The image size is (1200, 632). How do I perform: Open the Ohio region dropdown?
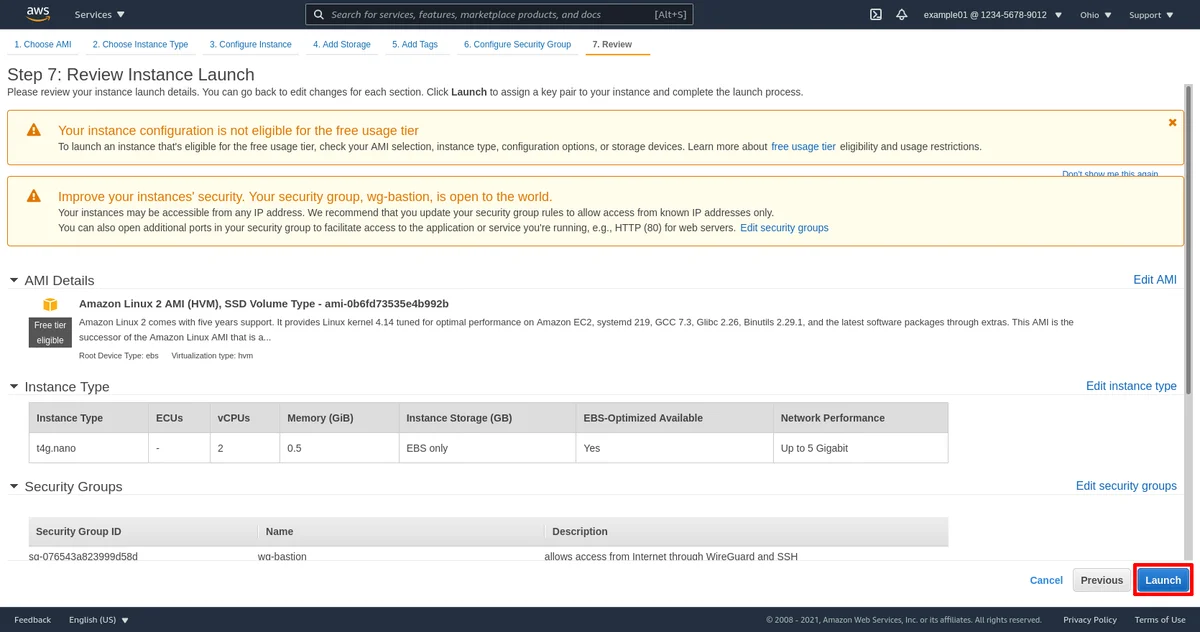pos(1095,15)
